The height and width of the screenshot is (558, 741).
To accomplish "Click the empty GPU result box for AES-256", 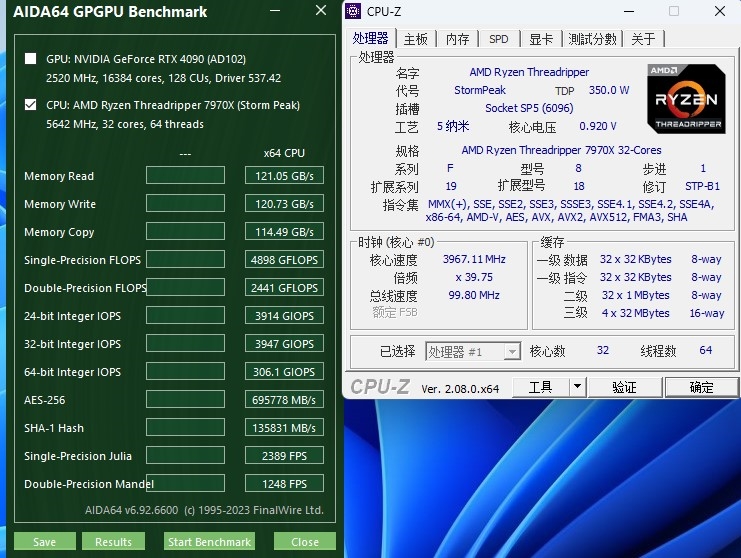I will point(185,400).
